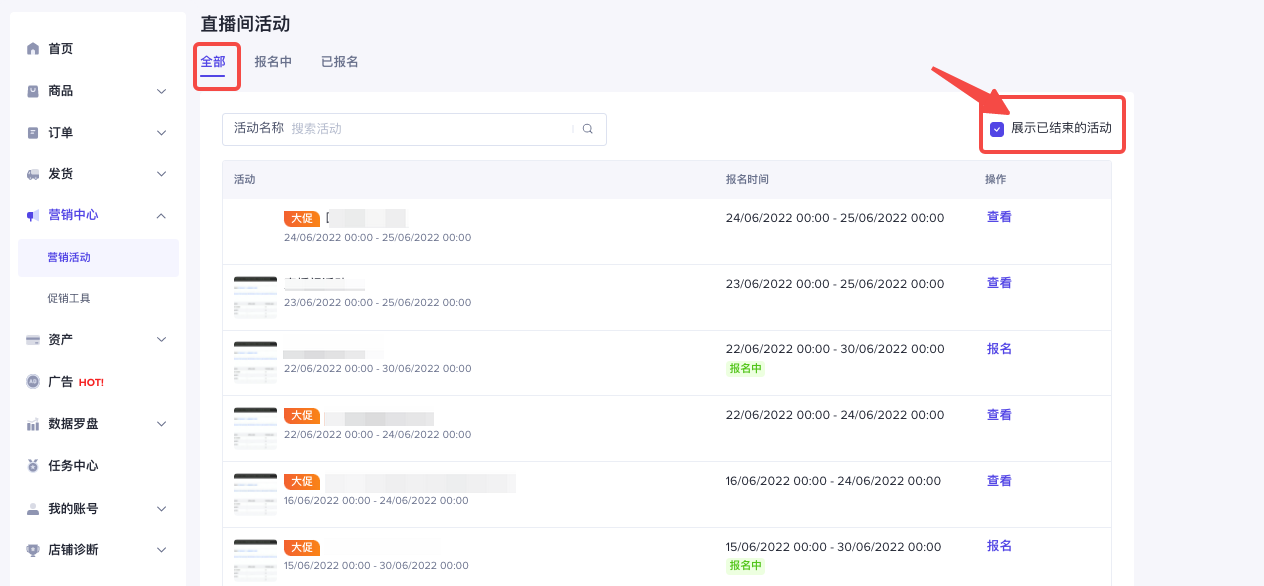Click 查看 for the 24/06–25/06 activity

coord(999,217)
